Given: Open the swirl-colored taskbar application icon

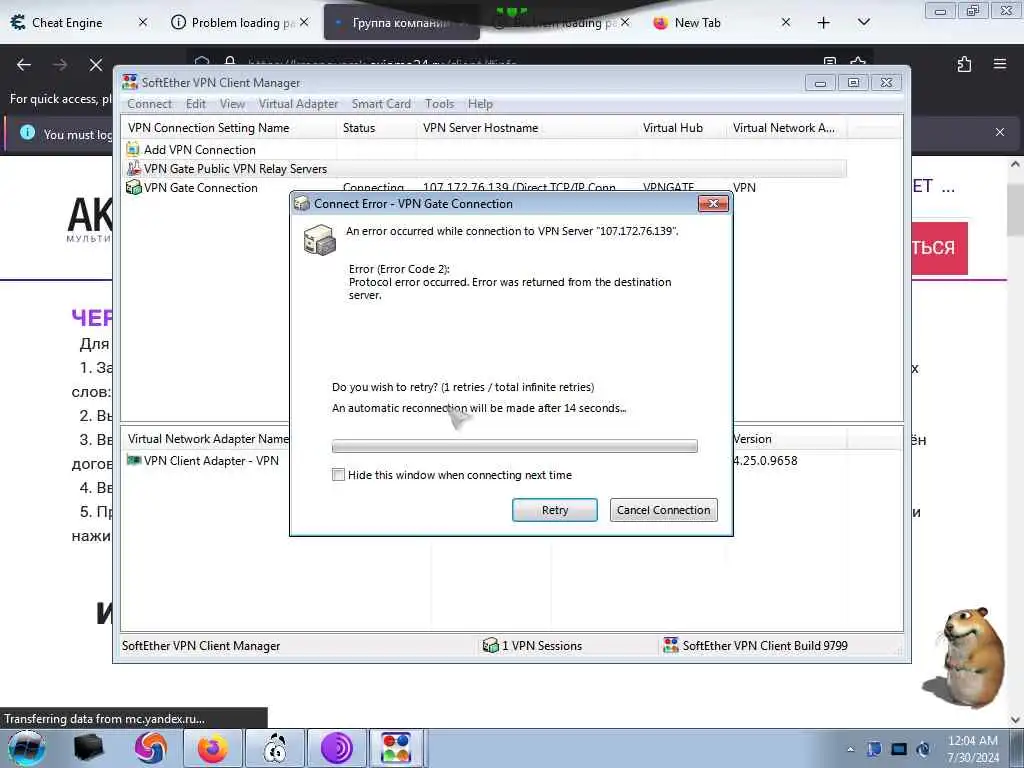Looking at the screenshot, I should [150, 748].
